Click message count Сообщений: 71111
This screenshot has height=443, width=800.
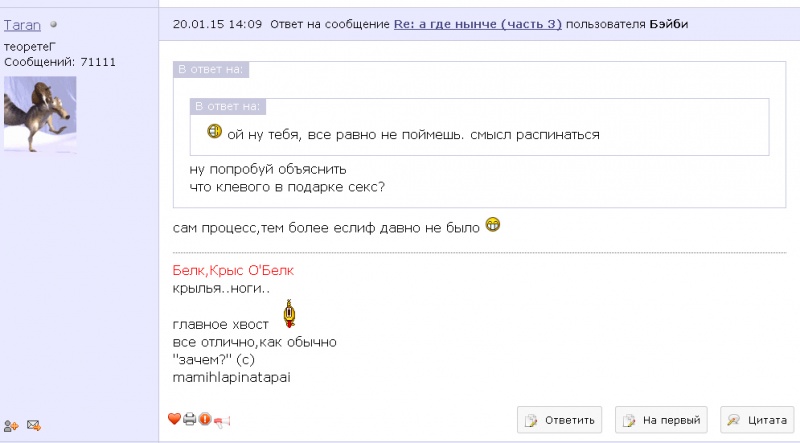pos(60,62)
